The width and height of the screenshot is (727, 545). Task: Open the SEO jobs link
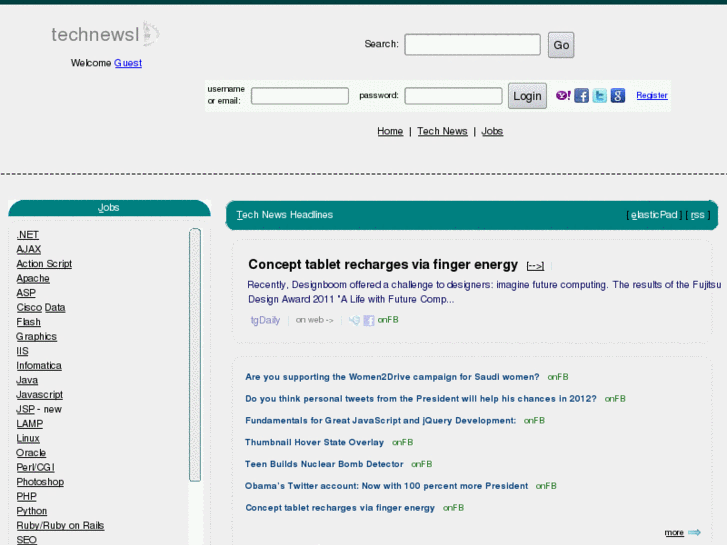[26, 539]
